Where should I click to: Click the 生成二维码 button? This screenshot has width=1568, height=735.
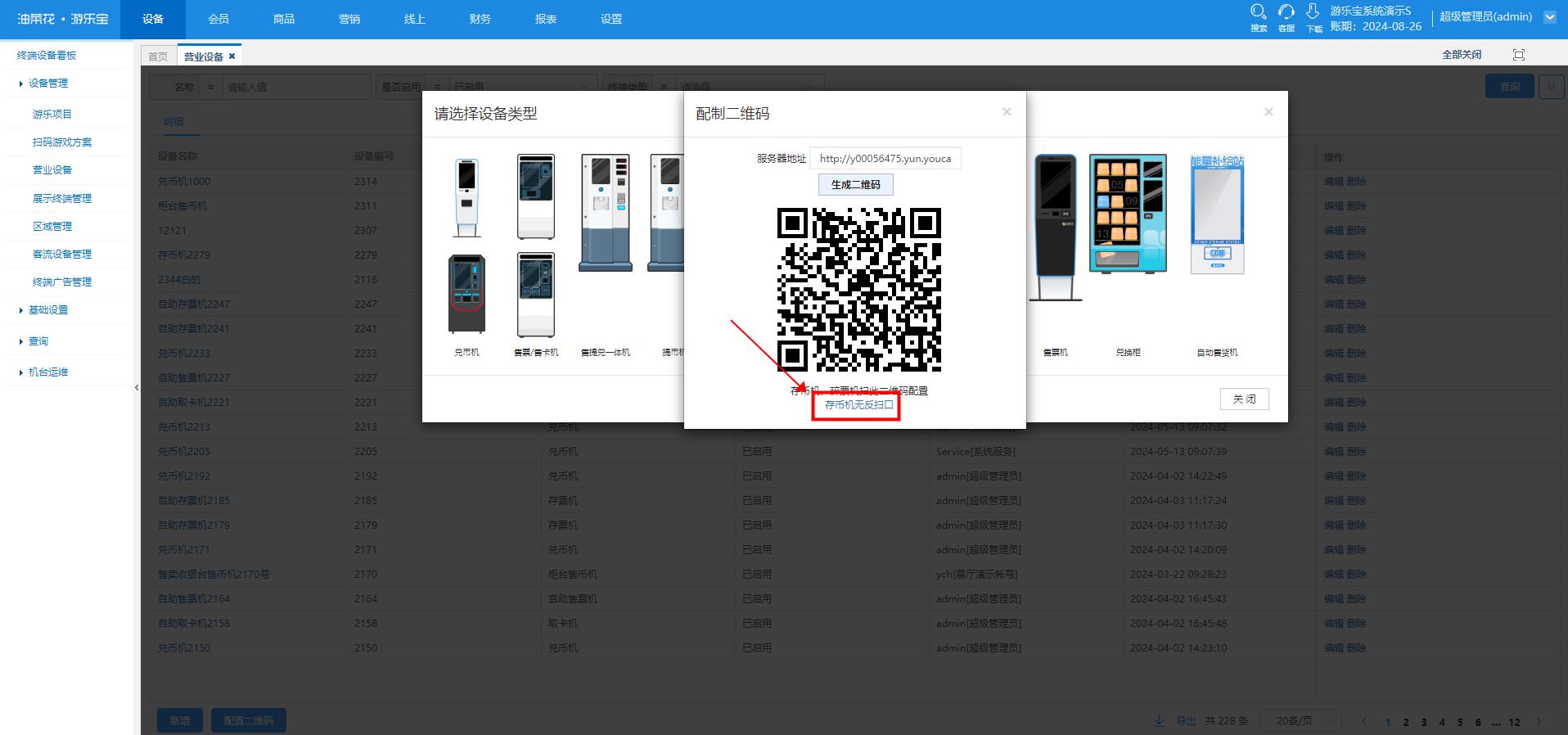[x=856, y=185]
